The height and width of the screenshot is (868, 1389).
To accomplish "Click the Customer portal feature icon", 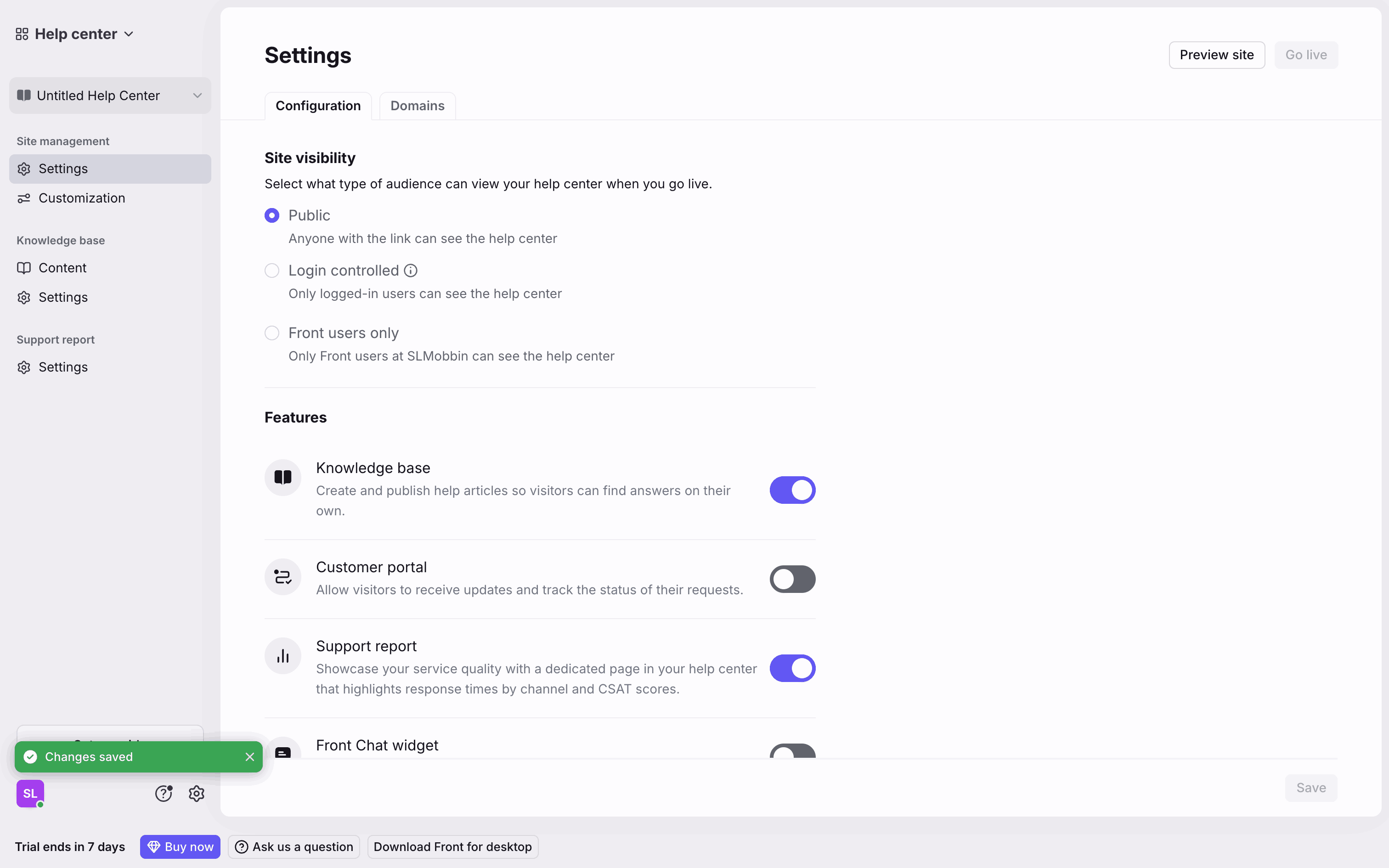I will pyautogui.click(x=283, y=576).
